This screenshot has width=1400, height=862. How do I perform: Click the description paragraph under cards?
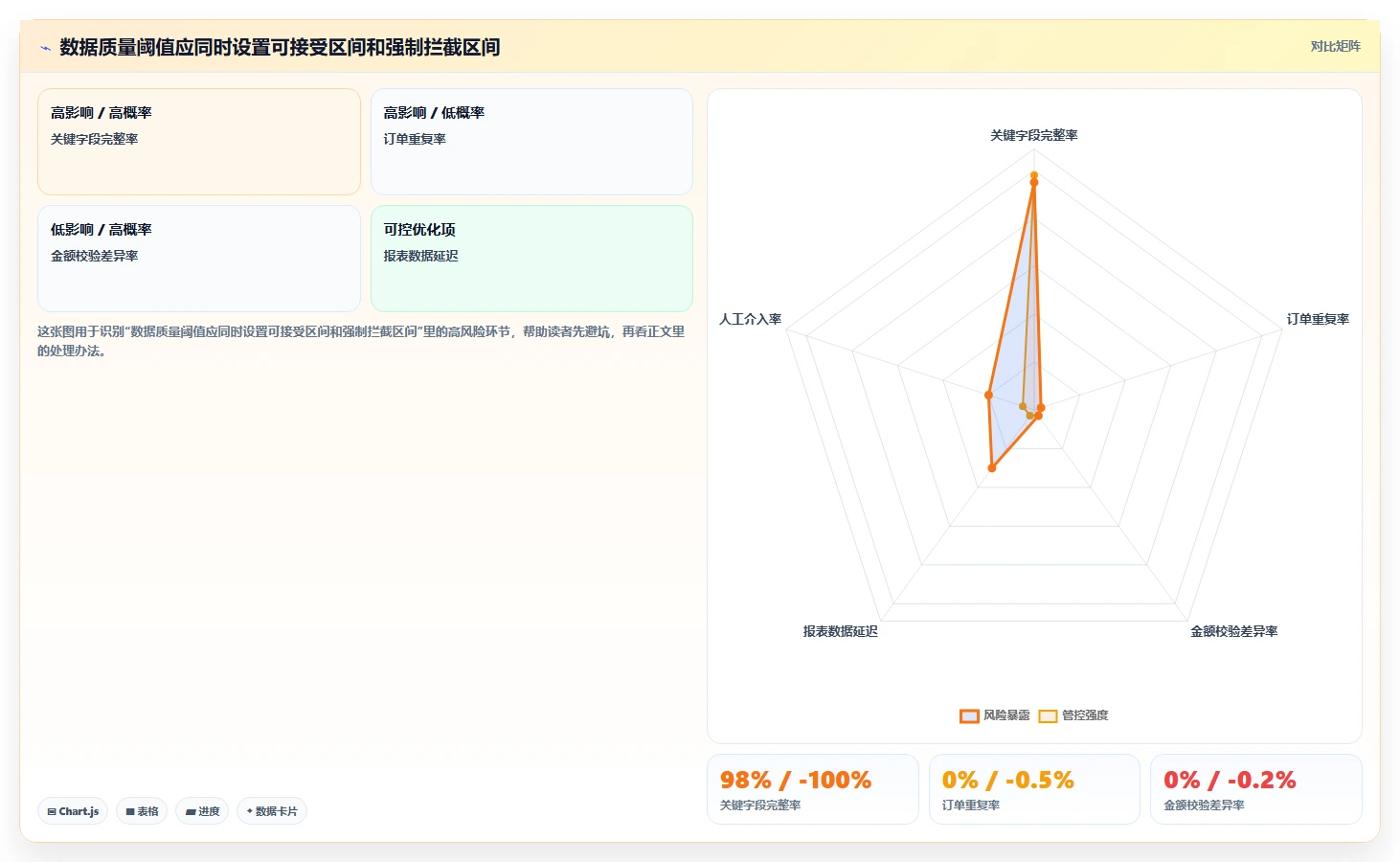coord(362,341)
